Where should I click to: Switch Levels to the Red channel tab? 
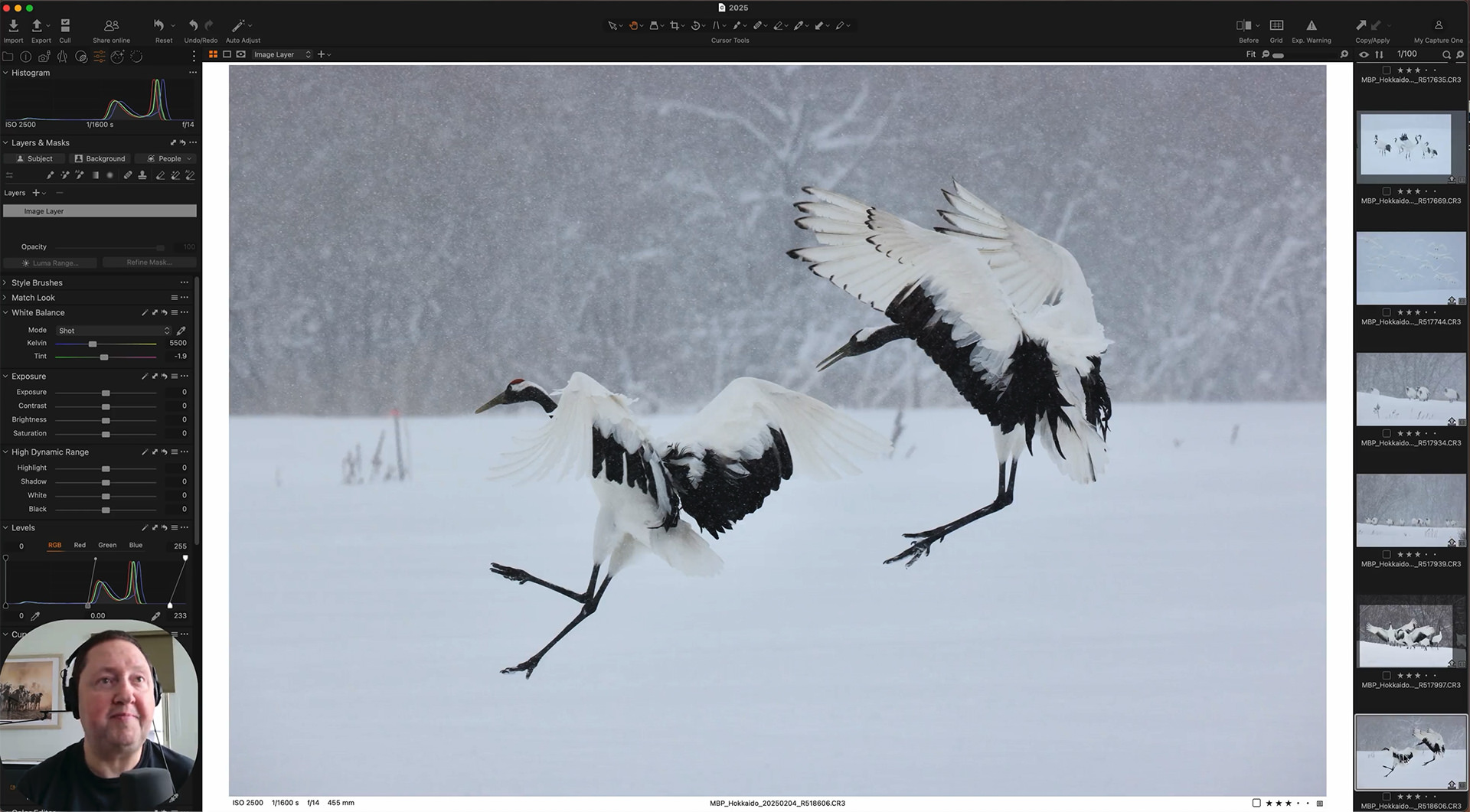click(x=80, y=545)
